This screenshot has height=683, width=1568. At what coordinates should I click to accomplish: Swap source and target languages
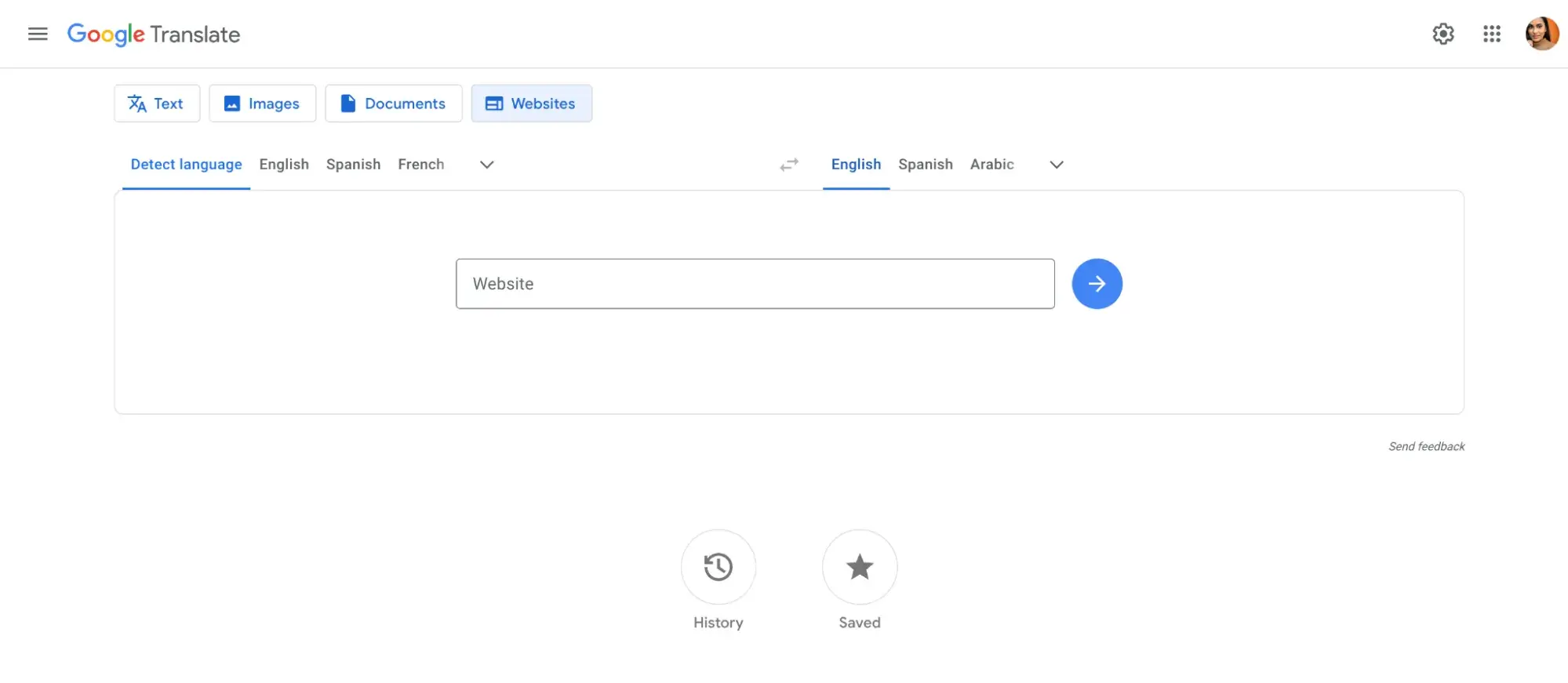point(789,165)
